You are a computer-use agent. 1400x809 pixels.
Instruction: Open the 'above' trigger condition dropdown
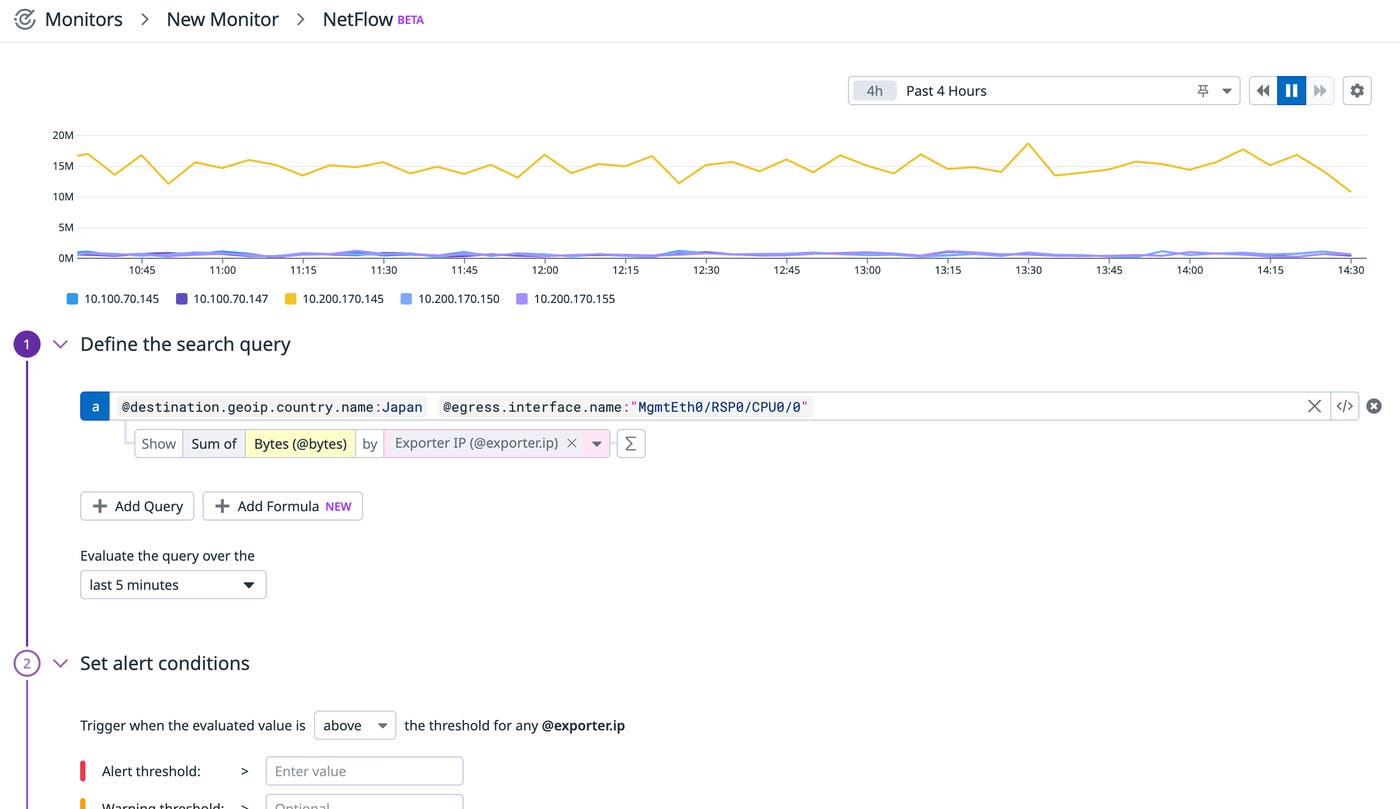pyautogui.click(x=354, y=725)
